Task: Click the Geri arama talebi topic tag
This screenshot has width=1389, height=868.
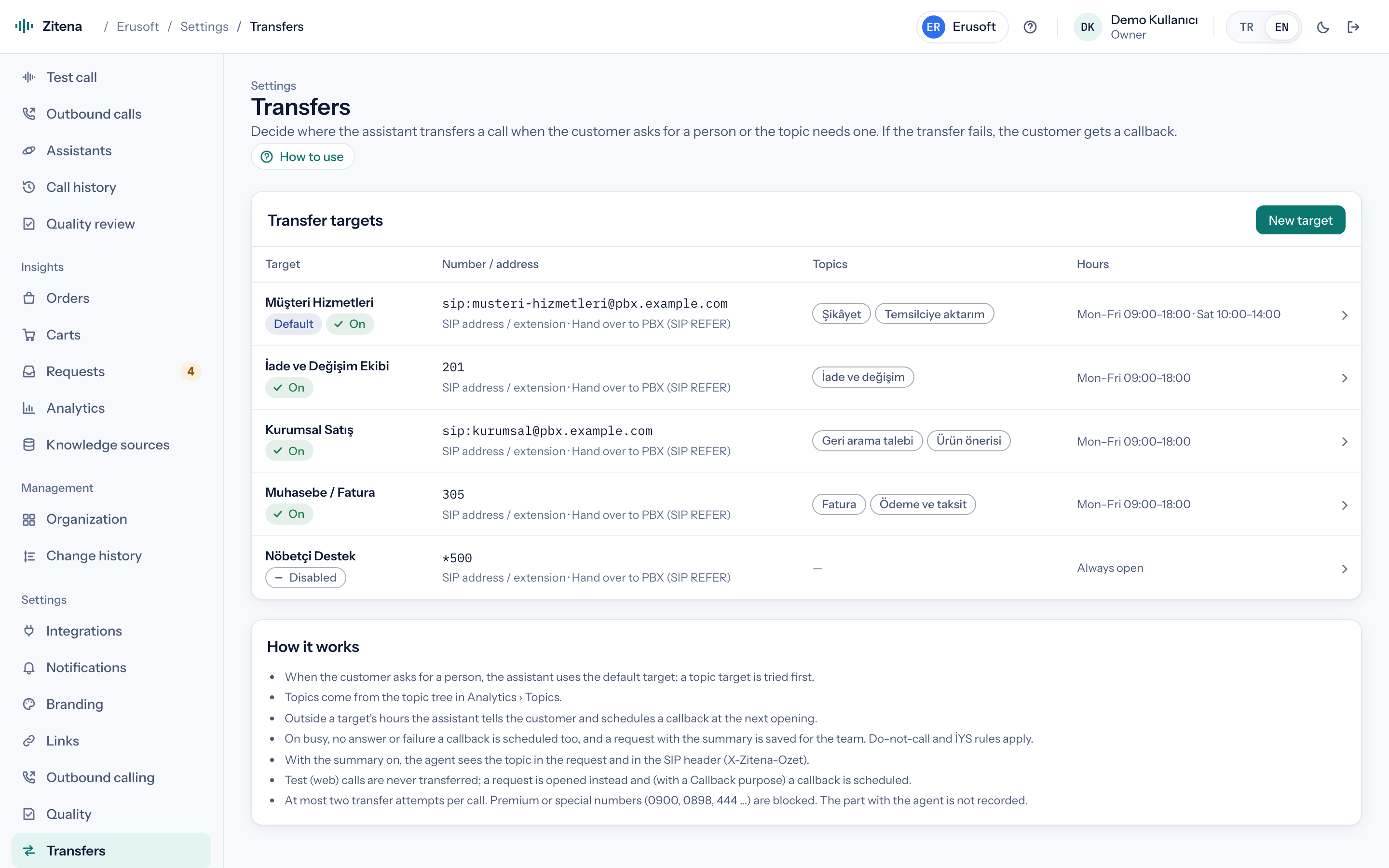Action: [867, 440]
